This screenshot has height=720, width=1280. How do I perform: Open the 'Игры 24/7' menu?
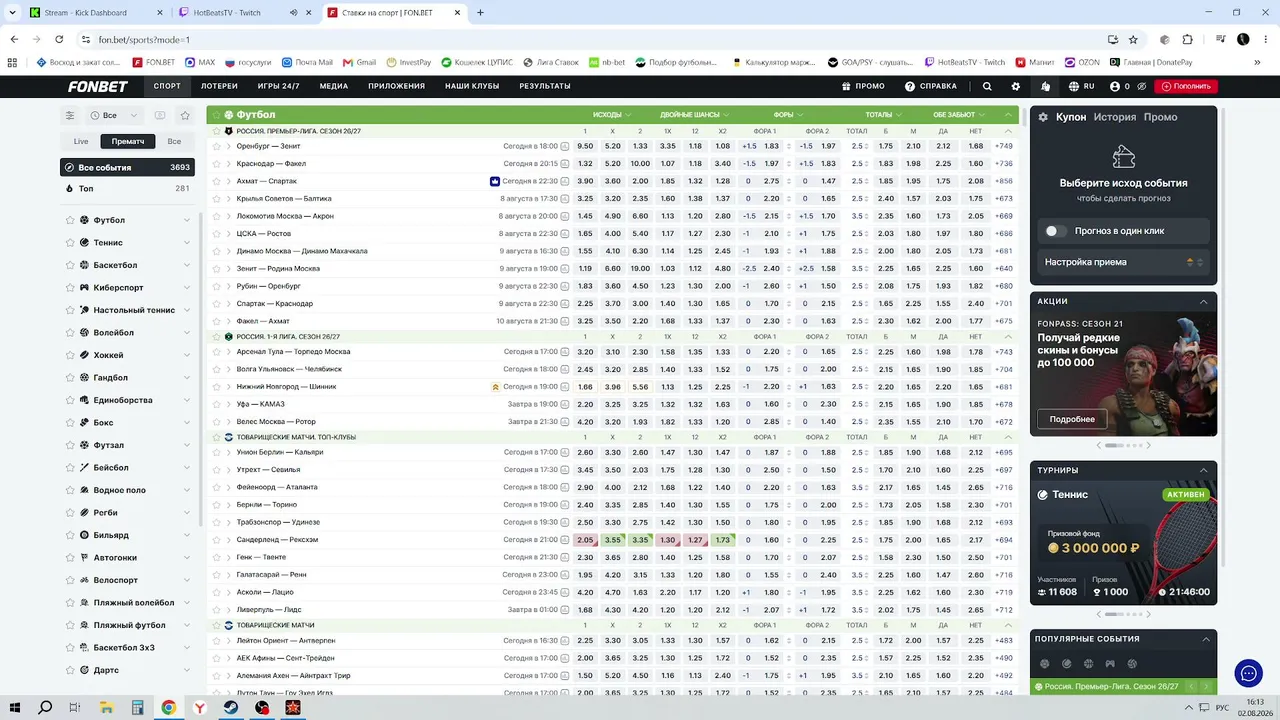click(x=278, y=86)
